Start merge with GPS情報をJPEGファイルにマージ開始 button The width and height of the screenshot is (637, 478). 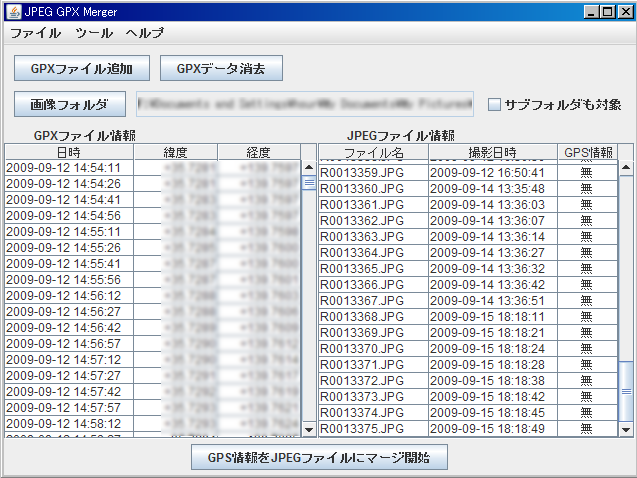pyautogui.click(x=318, y=458)
